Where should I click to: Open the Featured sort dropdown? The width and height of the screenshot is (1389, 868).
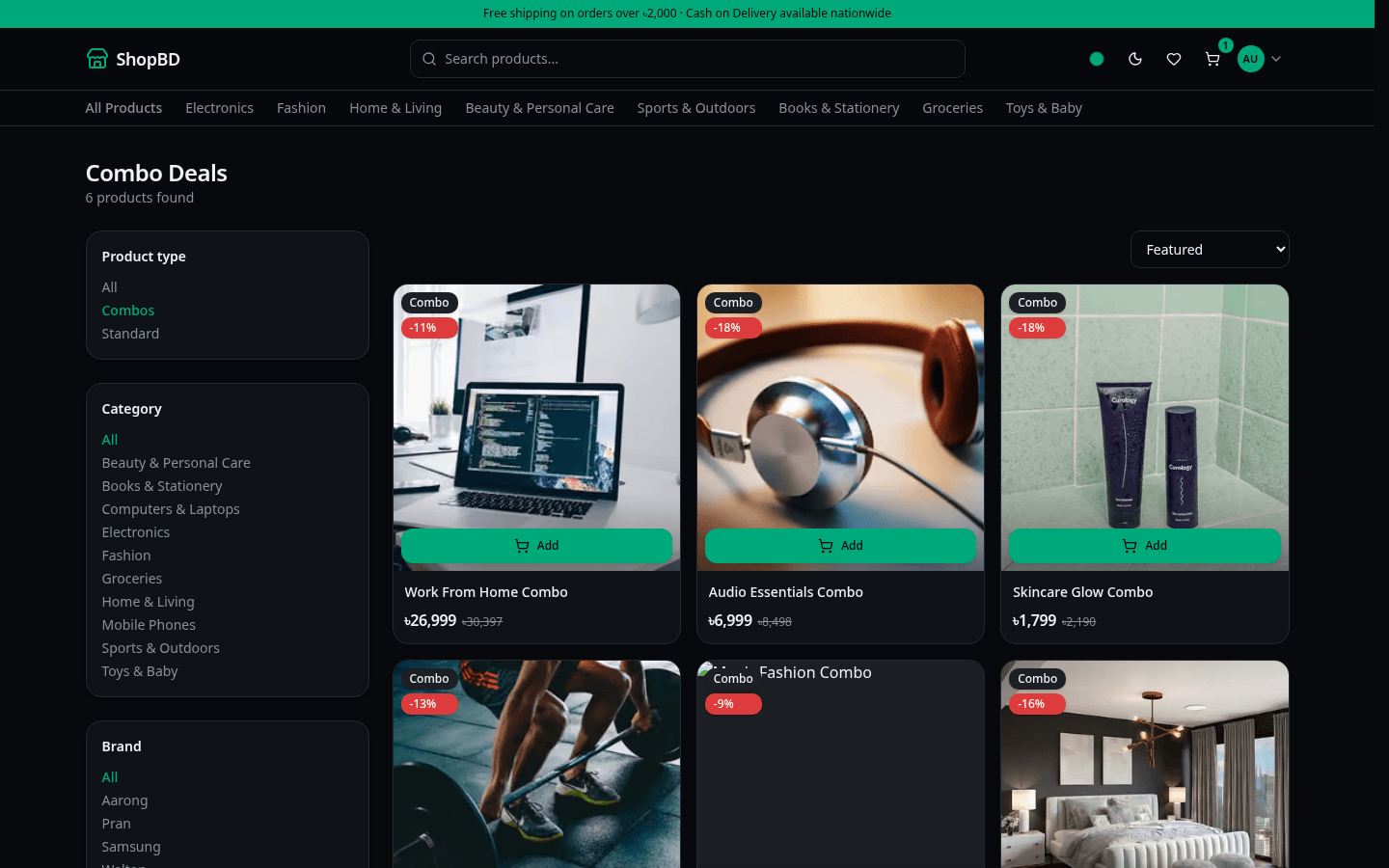pos(1210,250)
